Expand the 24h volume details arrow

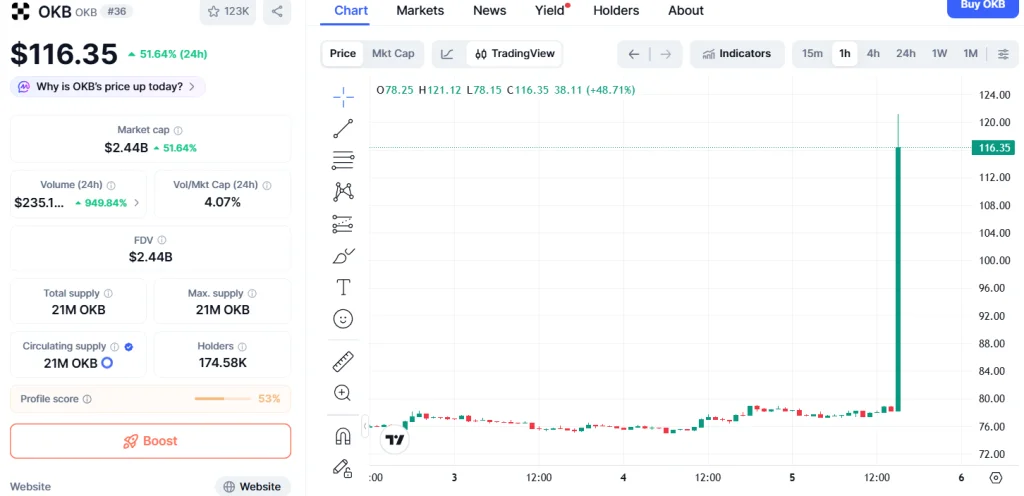(136, 203)
